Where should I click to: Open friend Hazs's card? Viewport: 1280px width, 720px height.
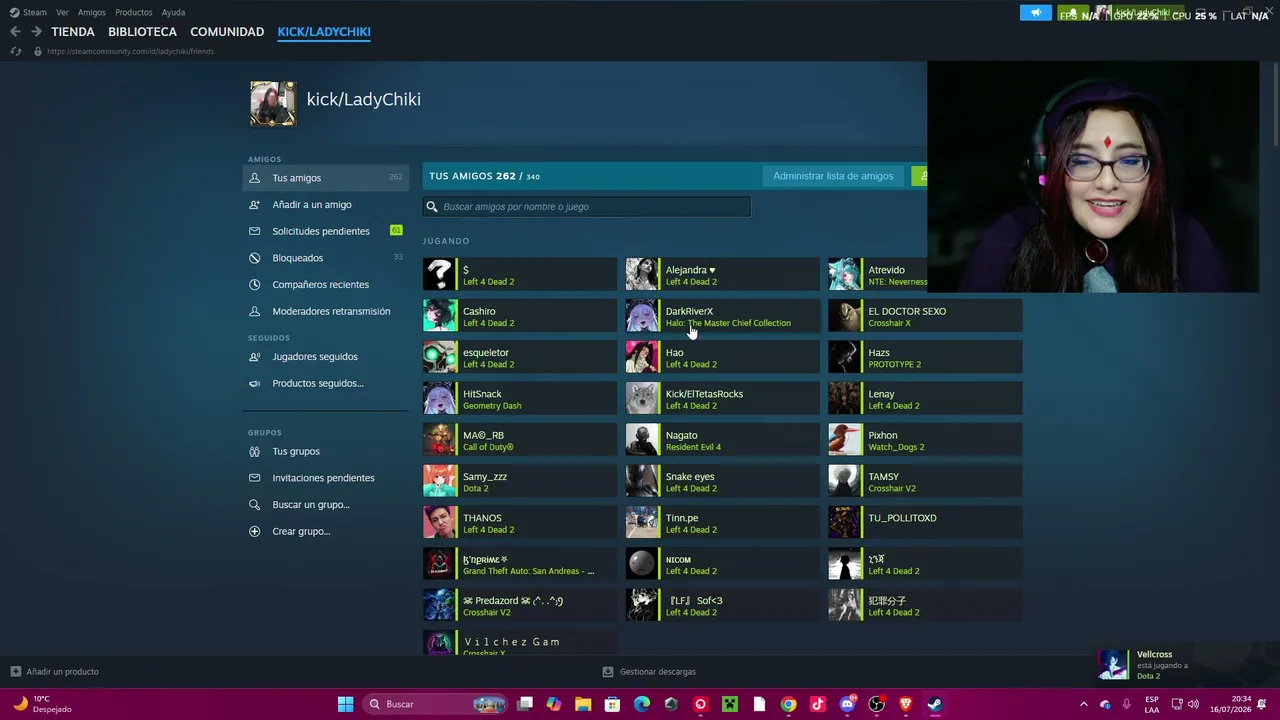(x=925, y=357)
